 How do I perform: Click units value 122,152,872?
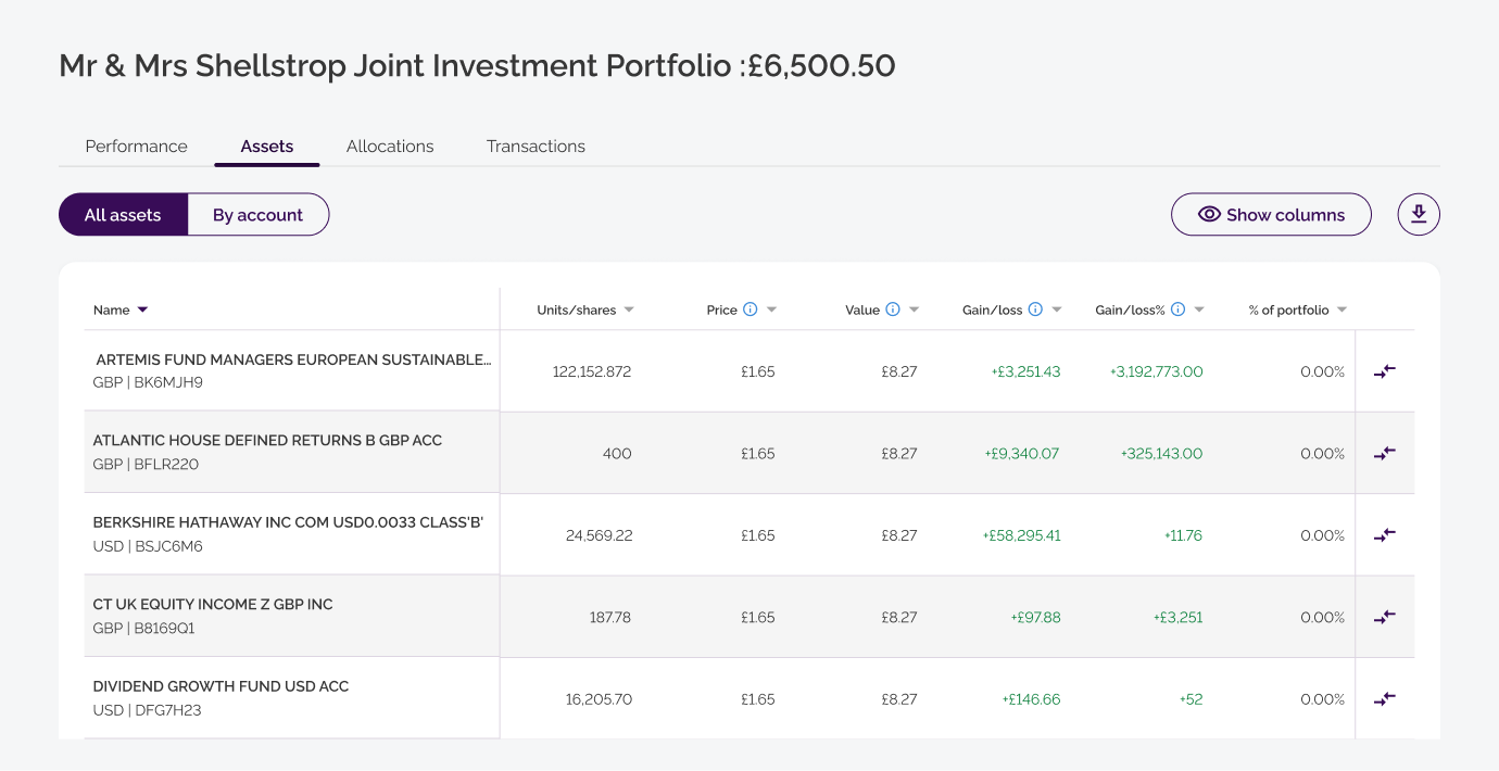[592, 371]
